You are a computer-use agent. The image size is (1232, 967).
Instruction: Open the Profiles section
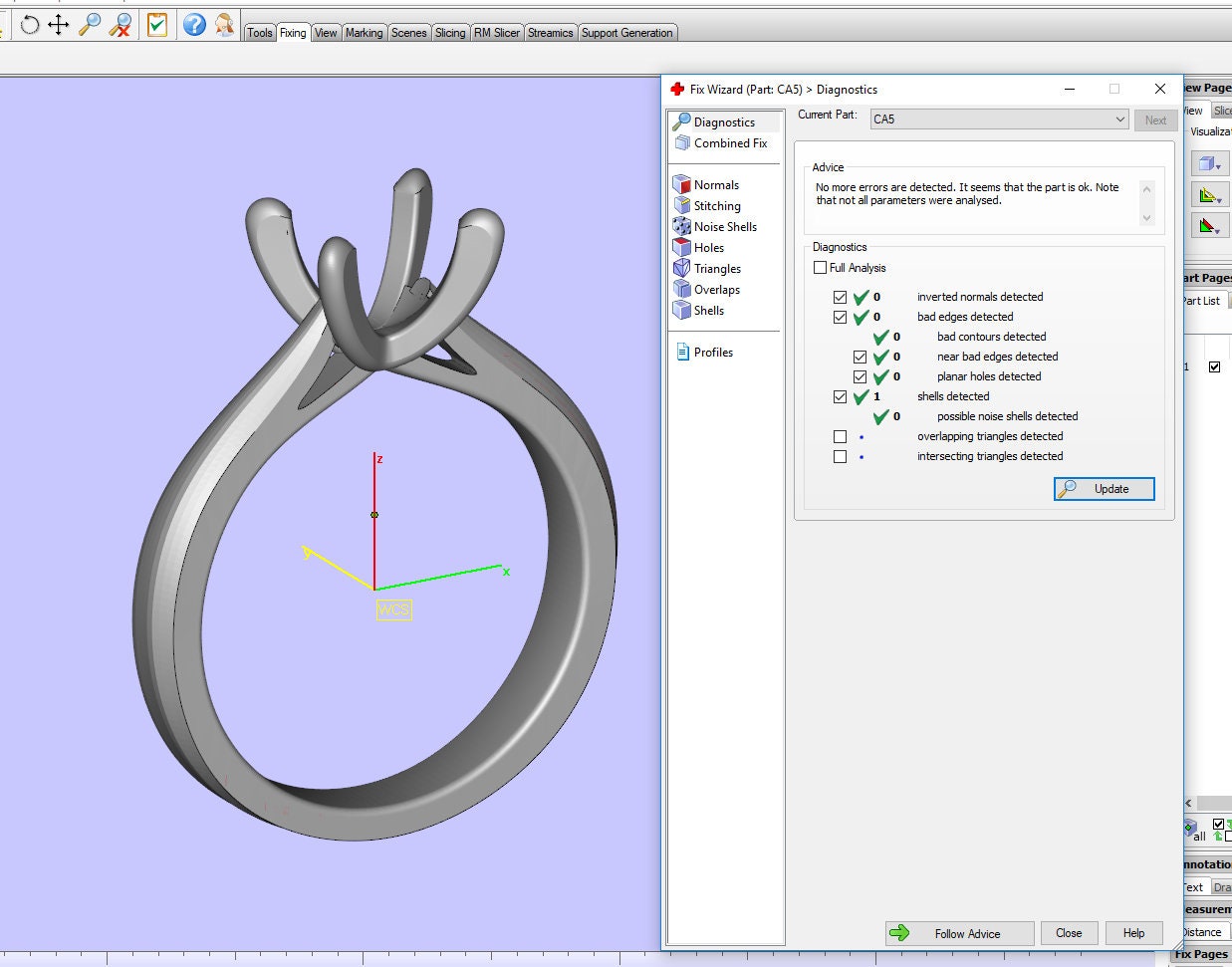pos(712,352)
